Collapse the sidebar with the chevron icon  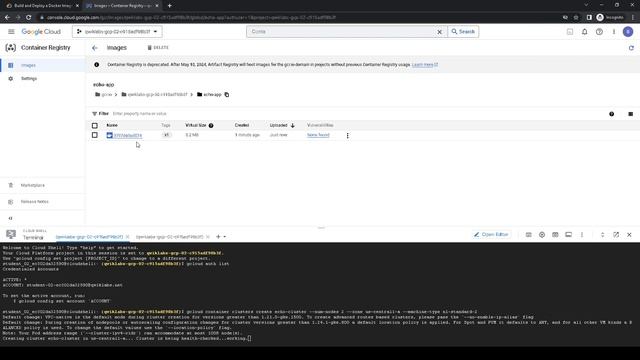click(11, 218)
